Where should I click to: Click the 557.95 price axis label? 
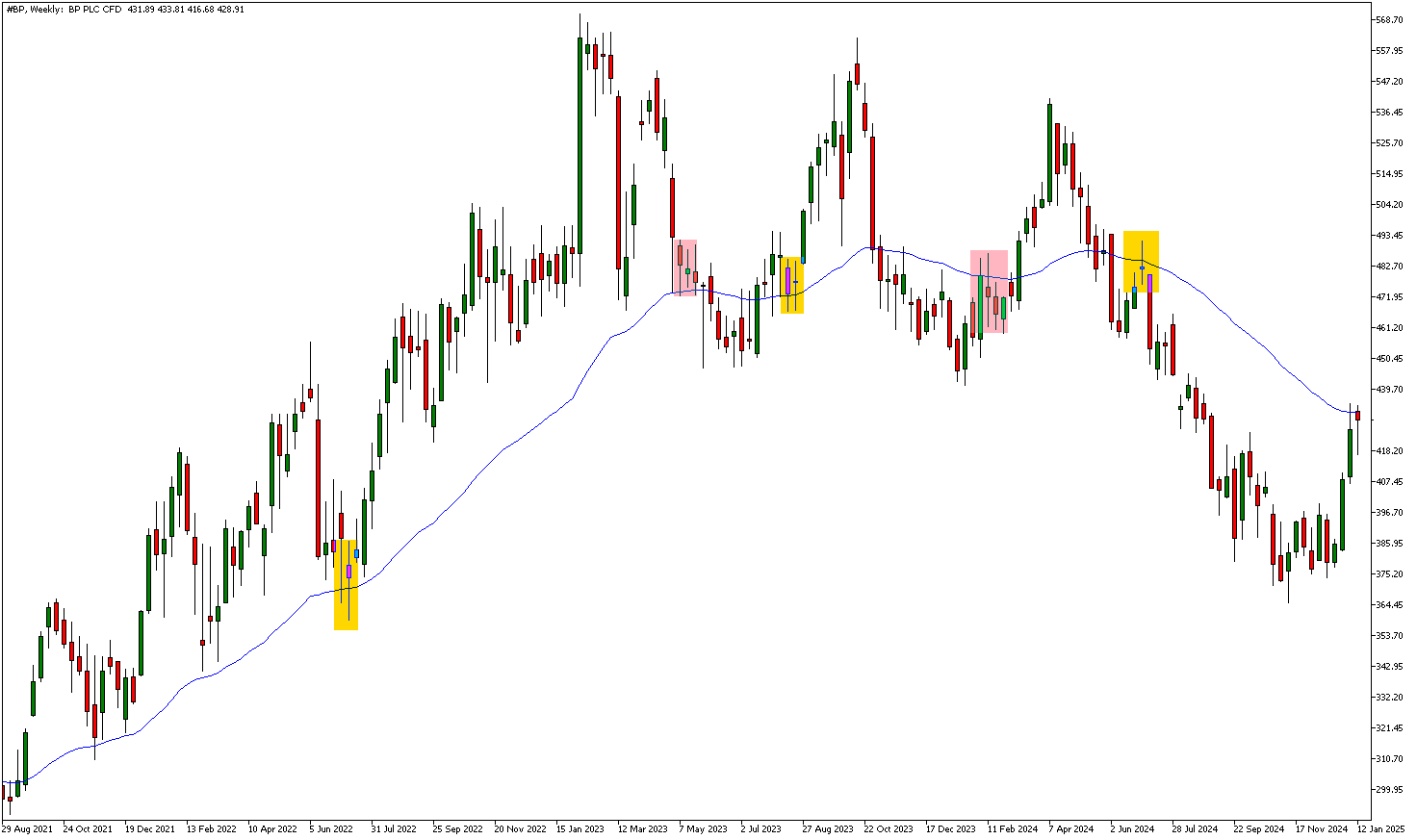click(1390, 51)
